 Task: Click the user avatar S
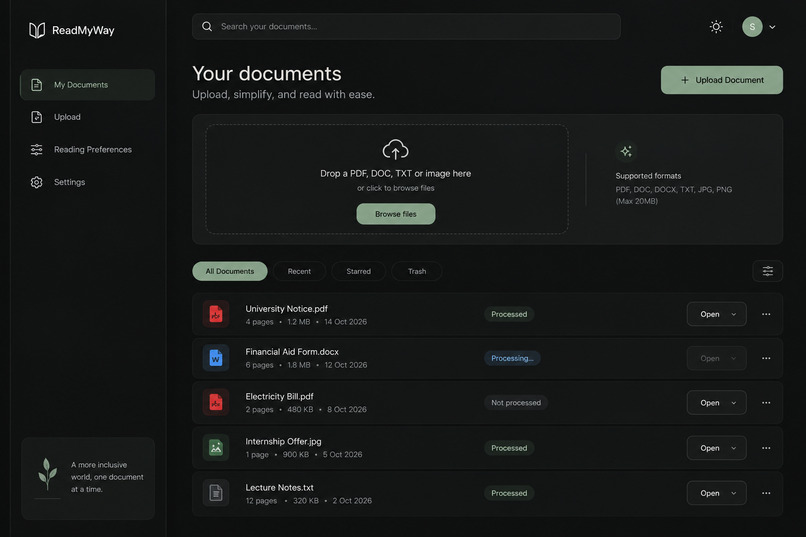[752, 27]
